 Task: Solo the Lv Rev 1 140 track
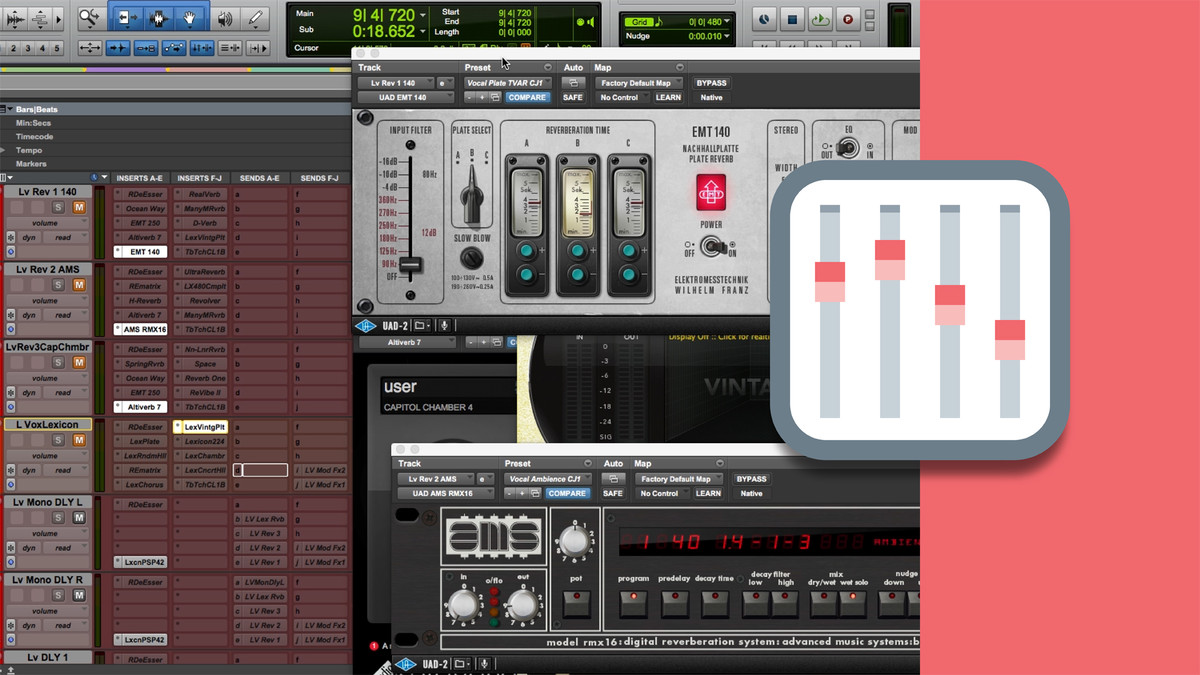click(x=59, y=207)
